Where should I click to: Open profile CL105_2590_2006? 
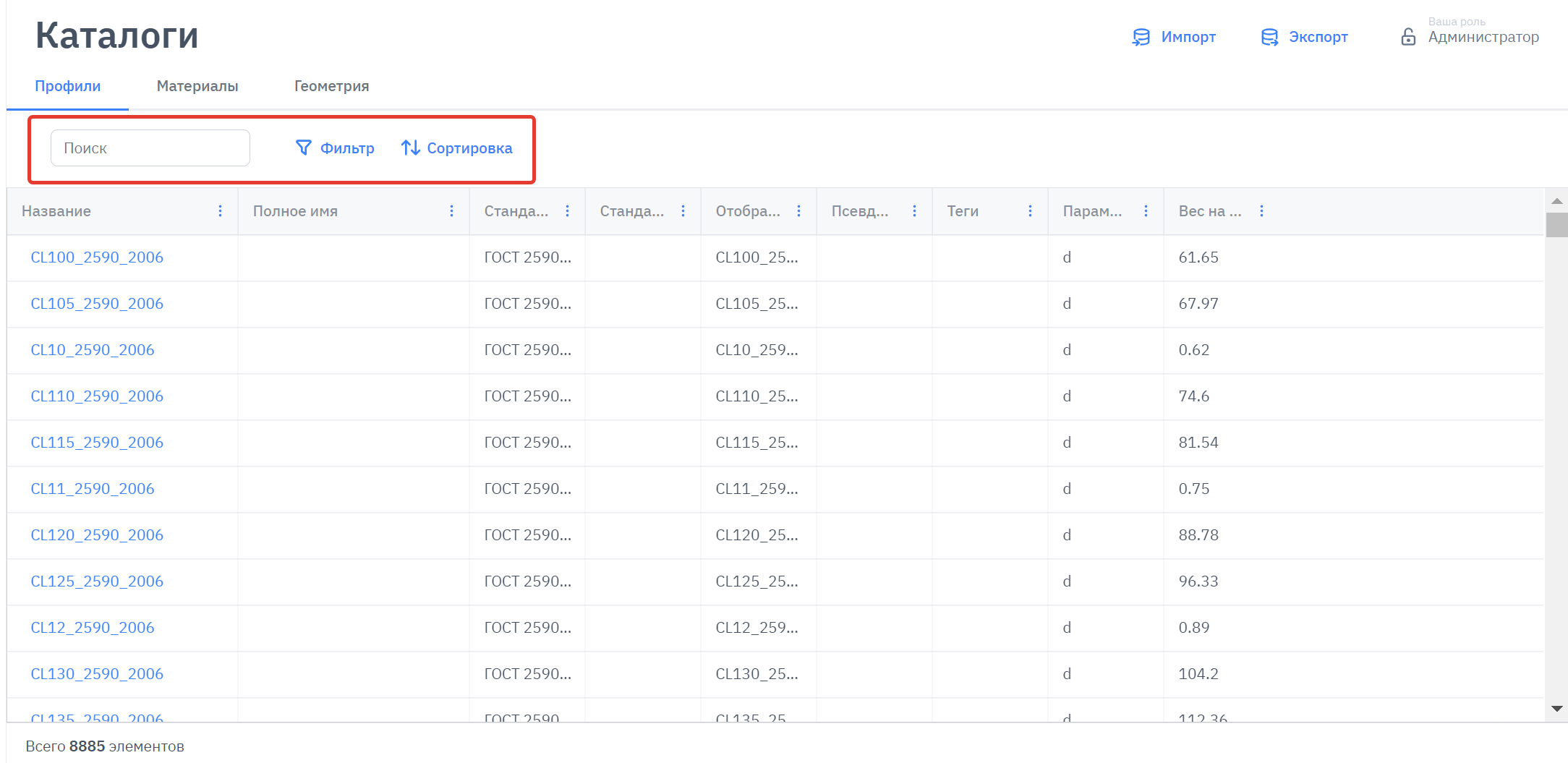pos(97,304)
